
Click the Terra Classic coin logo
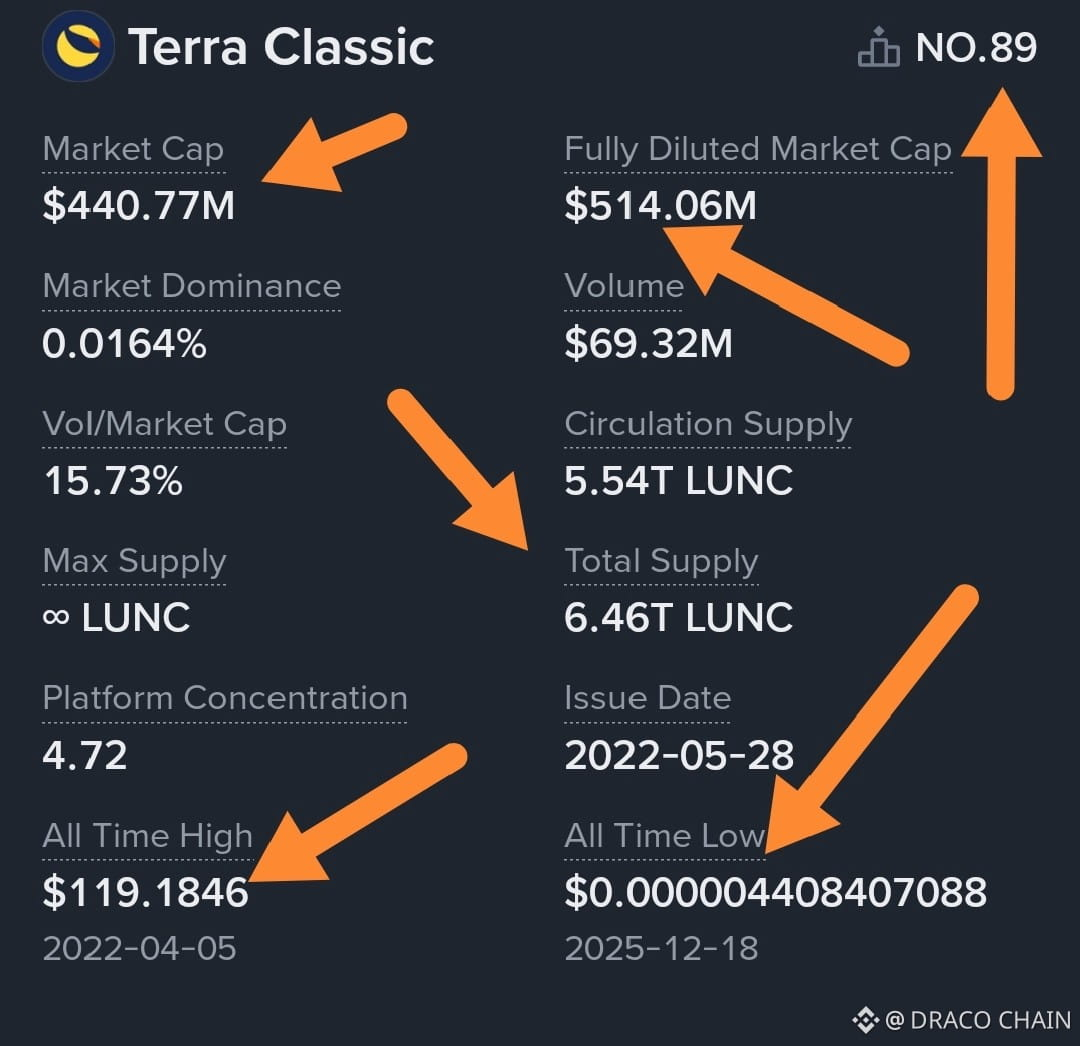click(x=78, y=46)
